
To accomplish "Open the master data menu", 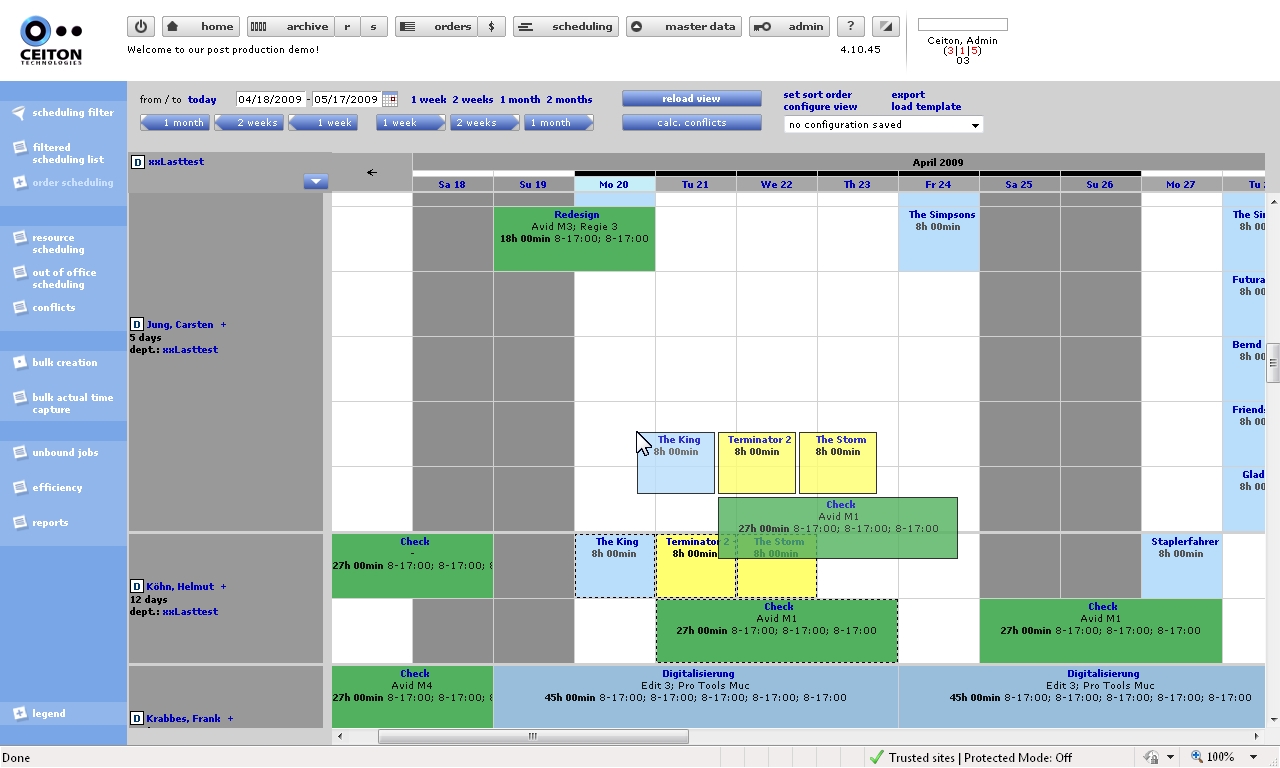I will pos(684,27).
